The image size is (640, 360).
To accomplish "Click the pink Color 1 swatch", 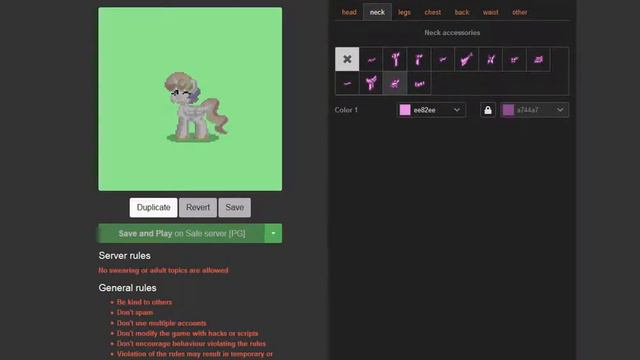I will coord(405,110).
